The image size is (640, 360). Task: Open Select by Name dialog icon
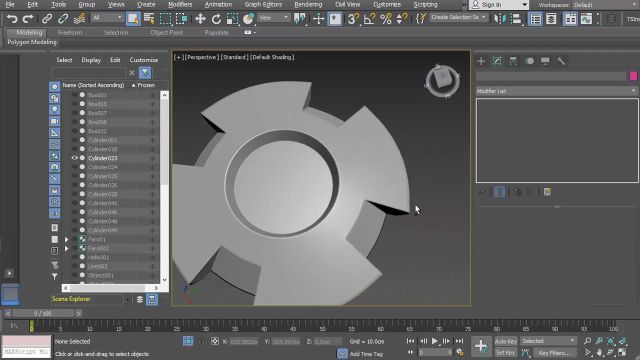point(149,19)
